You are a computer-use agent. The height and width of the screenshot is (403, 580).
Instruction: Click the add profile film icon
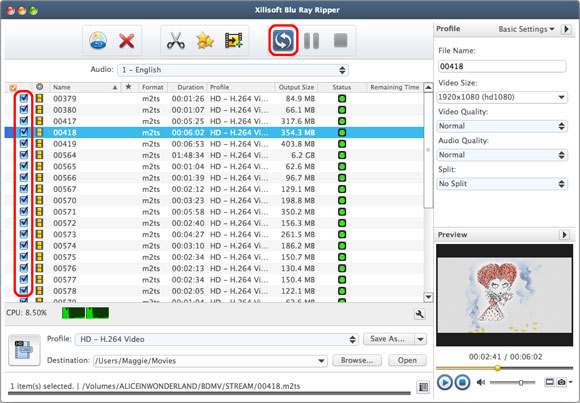[x=233, y=41]
